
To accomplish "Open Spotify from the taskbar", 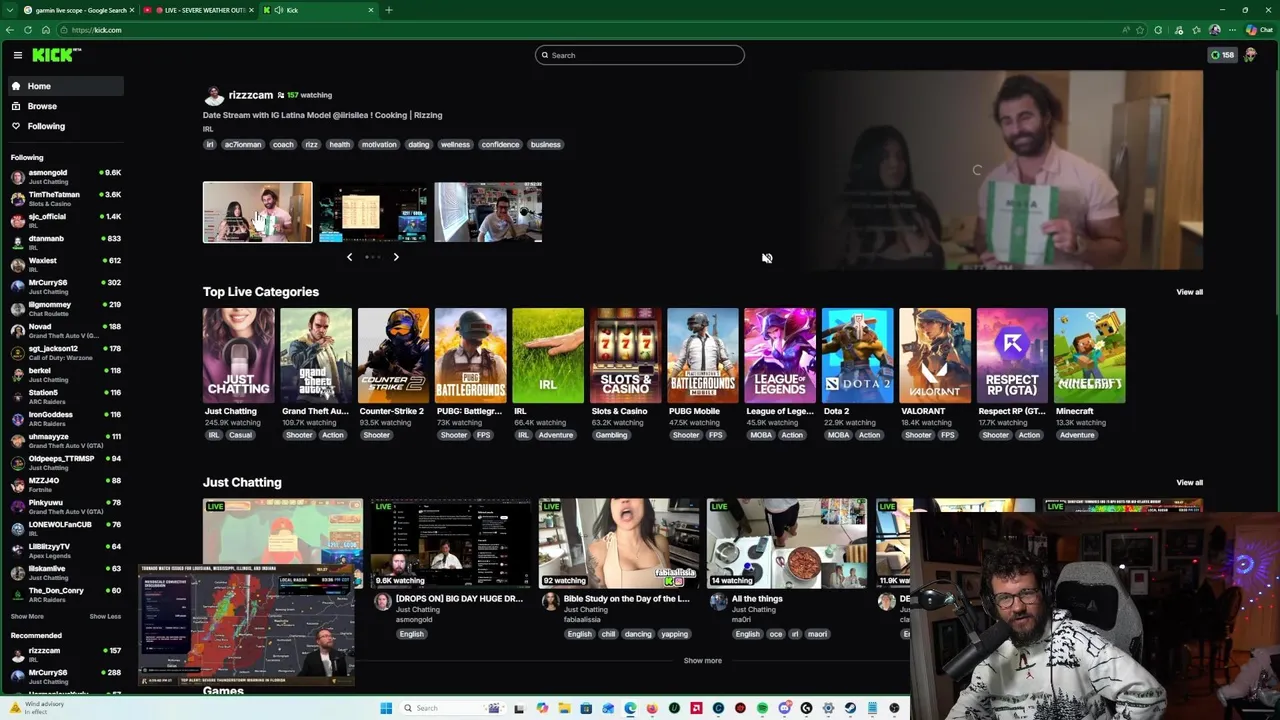I will coord(762,708).
